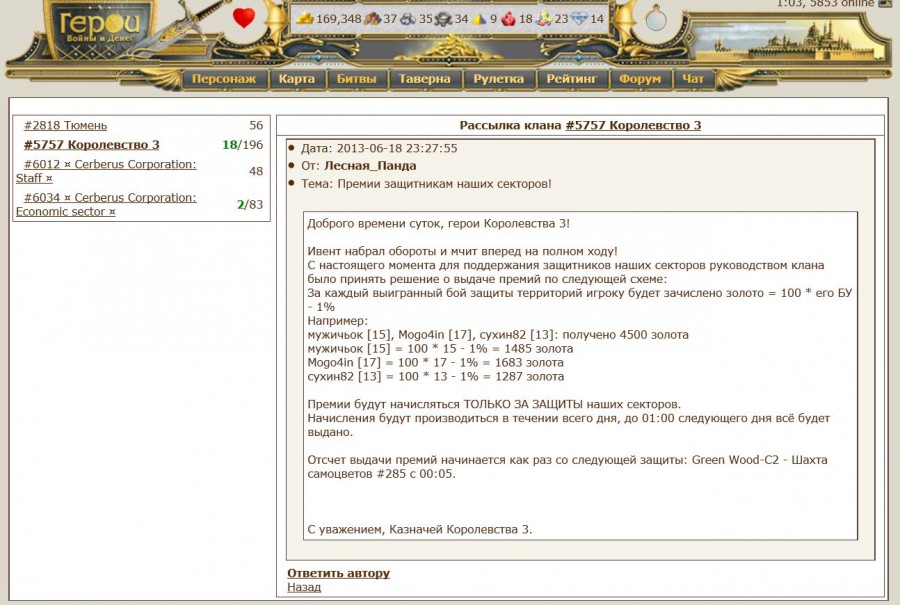Image resolution: width=900 pixels, height=605 pixels.
Task: Go to the Битвы section
Action: [356, 79]
